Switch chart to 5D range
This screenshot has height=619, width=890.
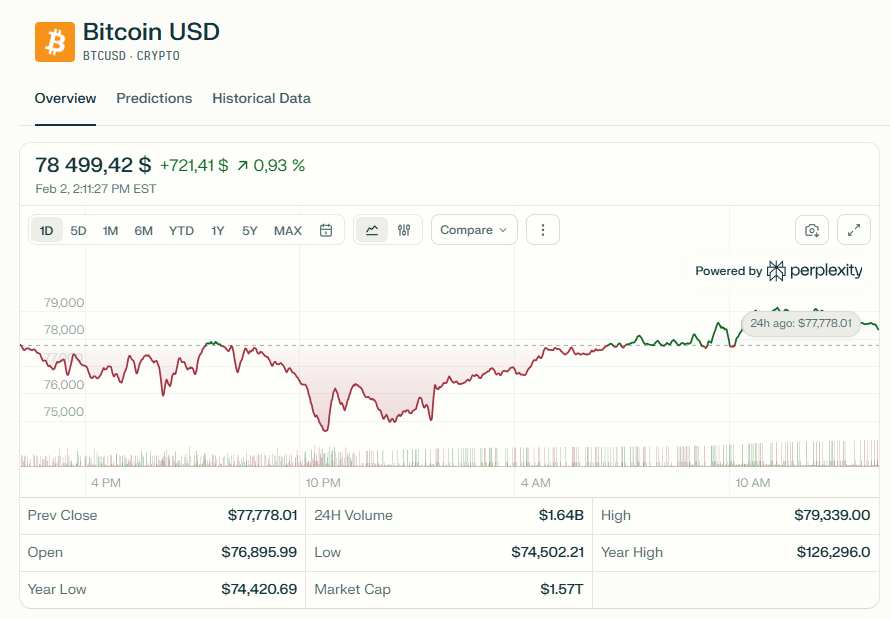78,230
